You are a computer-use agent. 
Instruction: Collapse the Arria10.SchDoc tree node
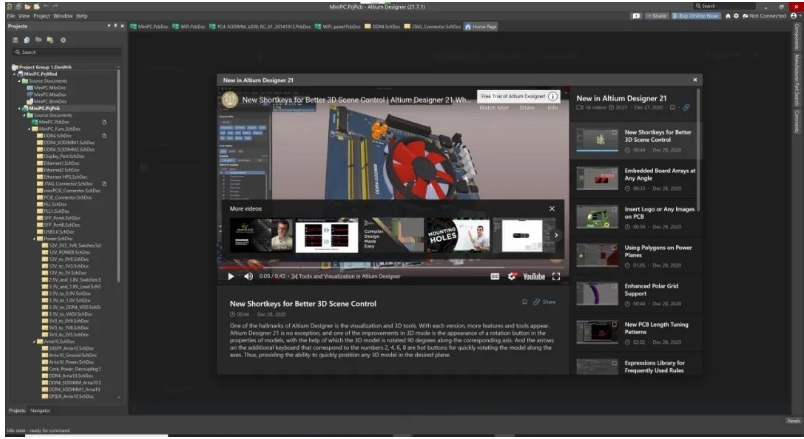(x=34, y=342)
